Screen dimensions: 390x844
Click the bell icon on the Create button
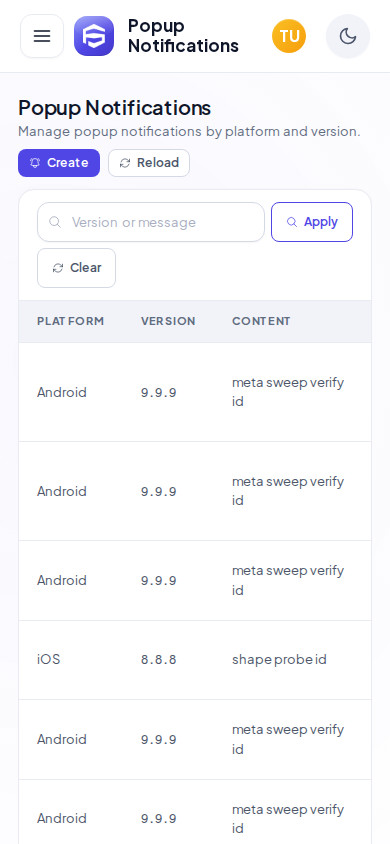tap(36, 163)
